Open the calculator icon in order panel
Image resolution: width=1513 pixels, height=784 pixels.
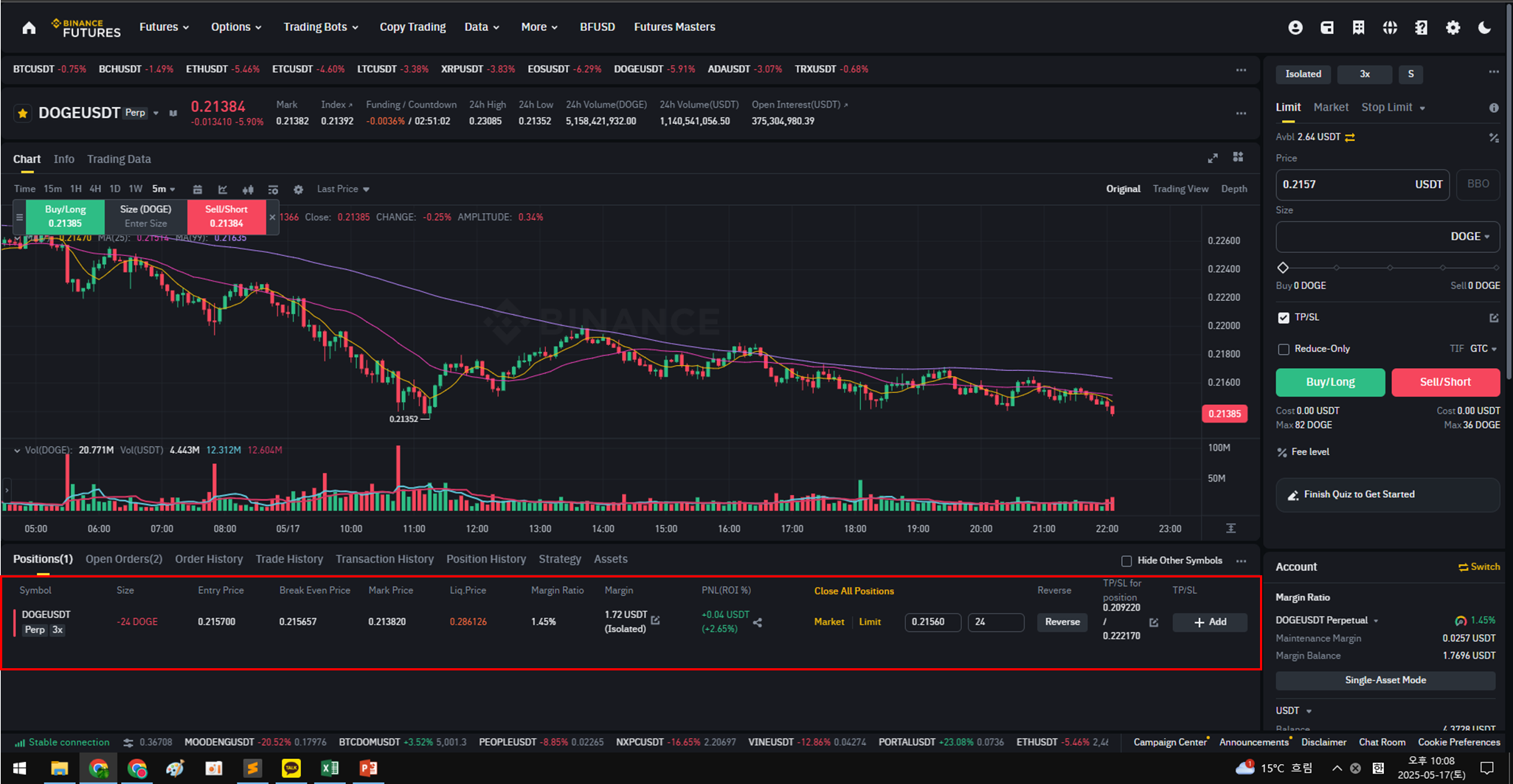pyautogui.click(x=1494, y=137)
